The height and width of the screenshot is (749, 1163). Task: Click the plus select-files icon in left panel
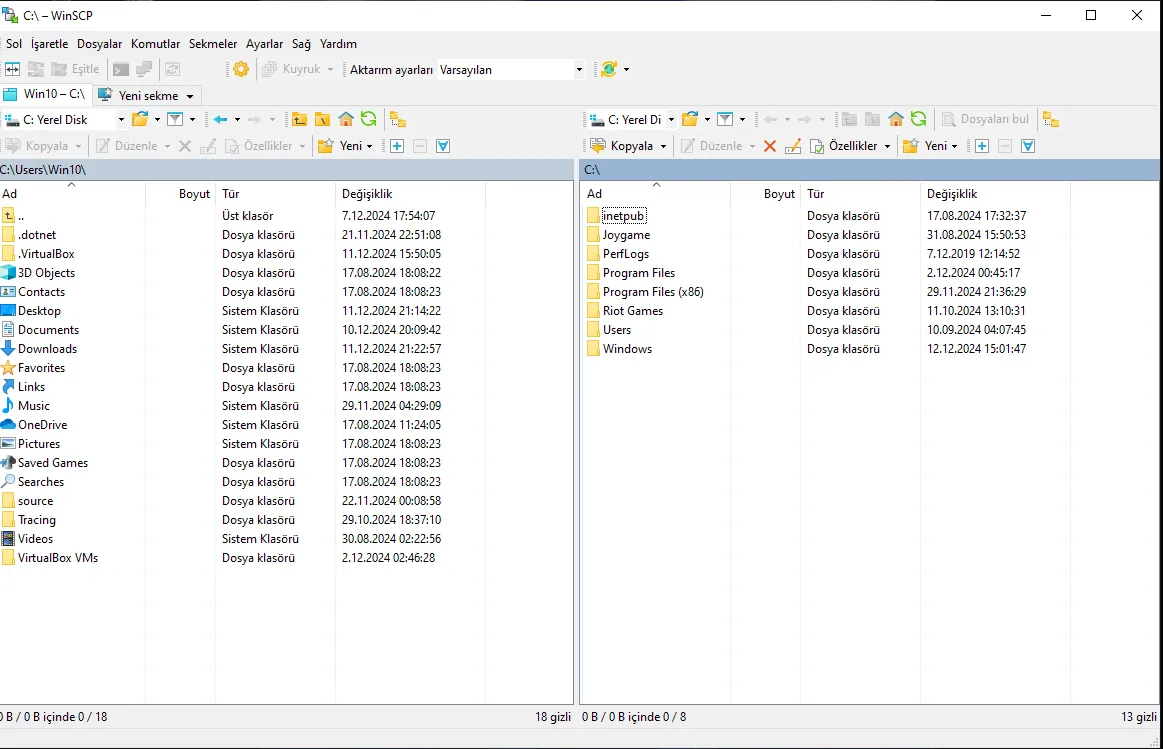click(397, 146)
